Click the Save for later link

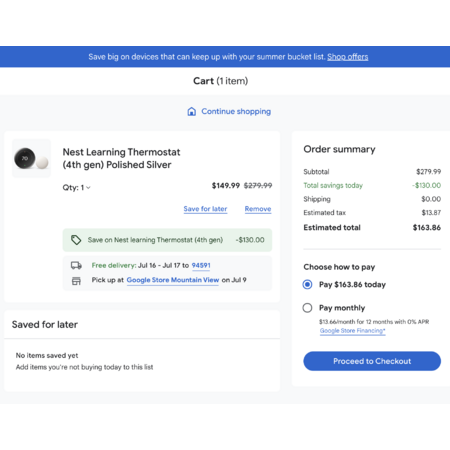point(205,209)
